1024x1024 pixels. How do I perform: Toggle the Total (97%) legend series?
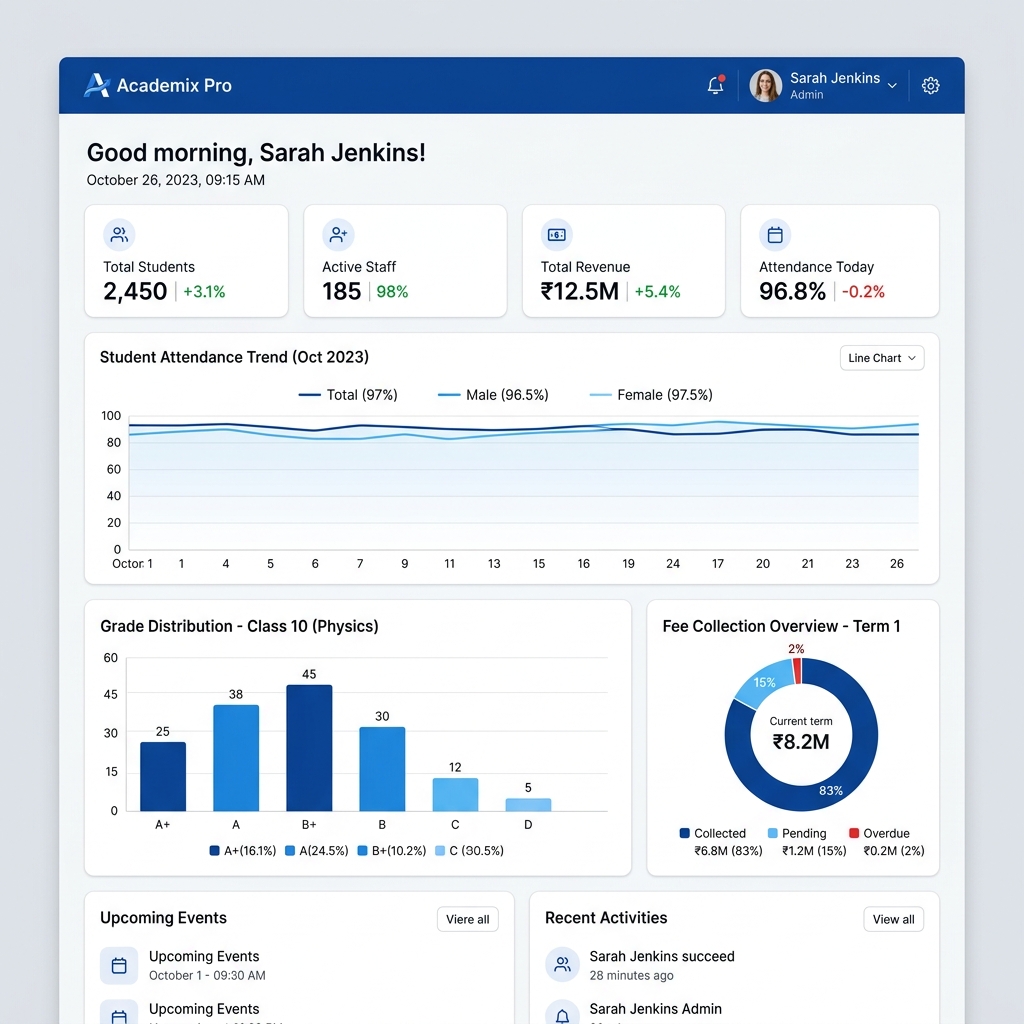pyautogui.click(x=348, y=394)
